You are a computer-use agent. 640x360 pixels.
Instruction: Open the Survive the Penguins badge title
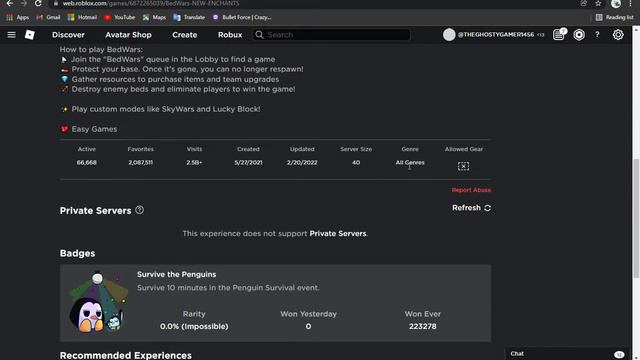point(176,274)
